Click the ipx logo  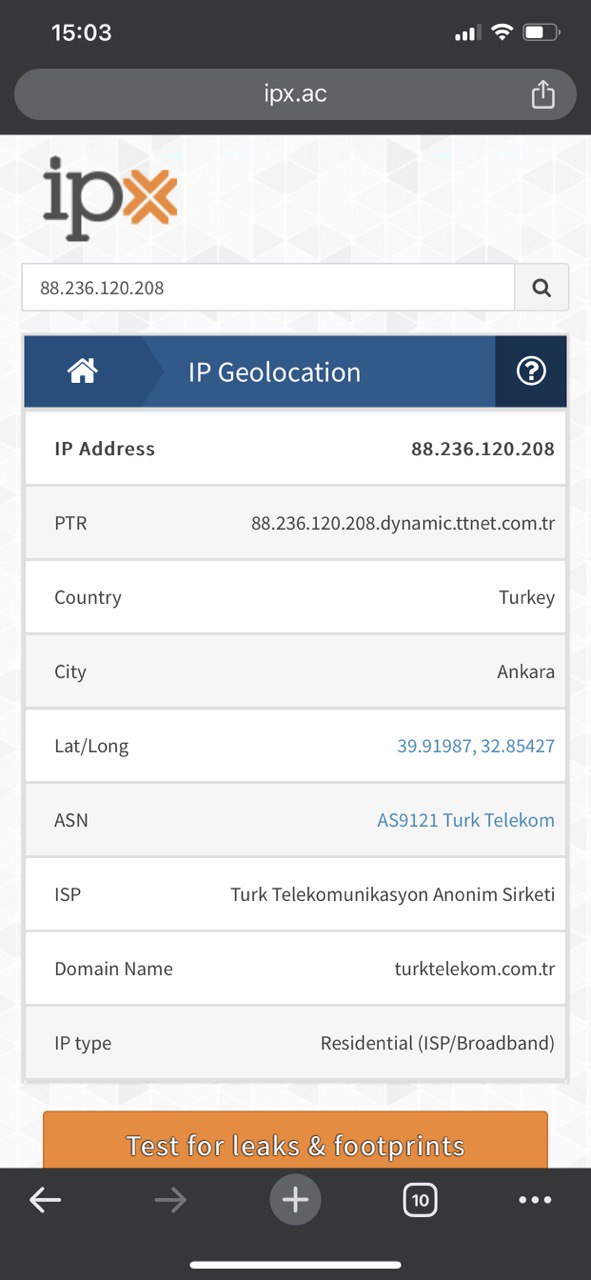click(110, 198)
